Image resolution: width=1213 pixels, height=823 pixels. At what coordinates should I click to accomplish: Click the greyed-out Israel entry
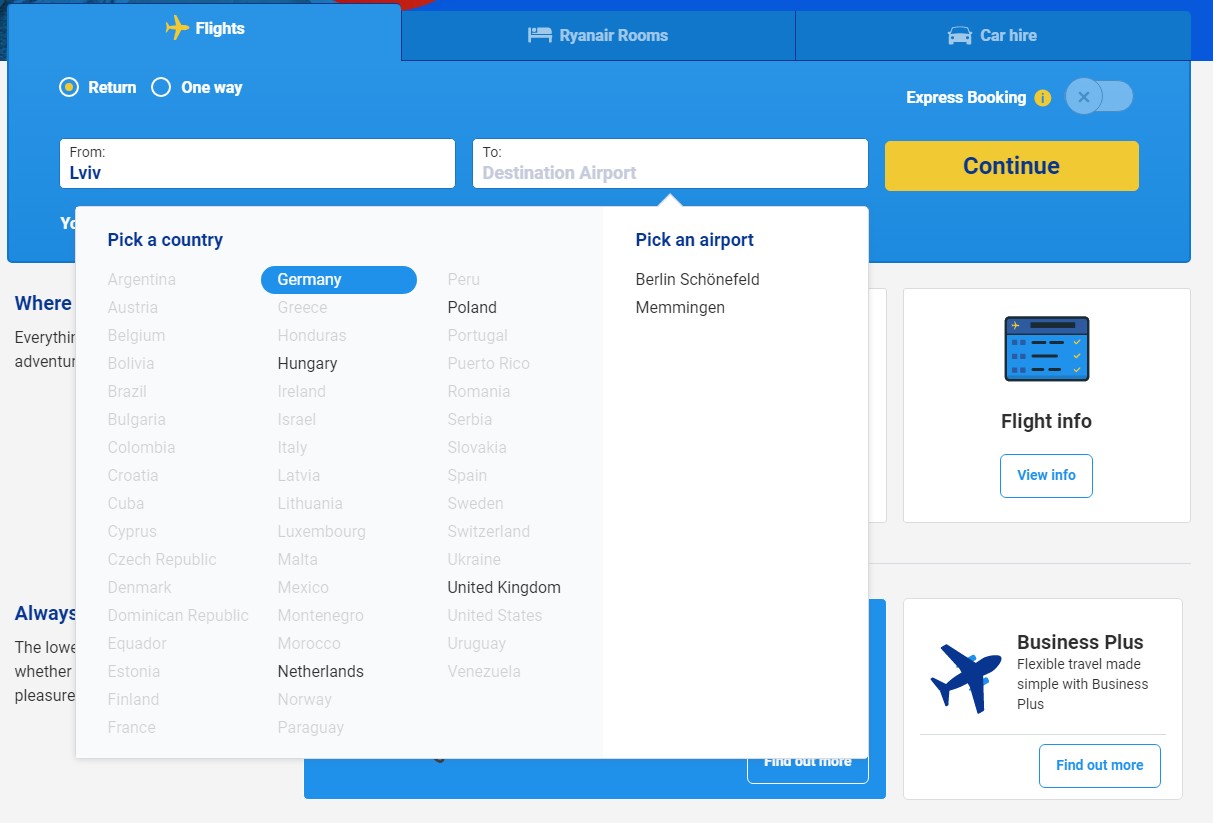[297, 420]
